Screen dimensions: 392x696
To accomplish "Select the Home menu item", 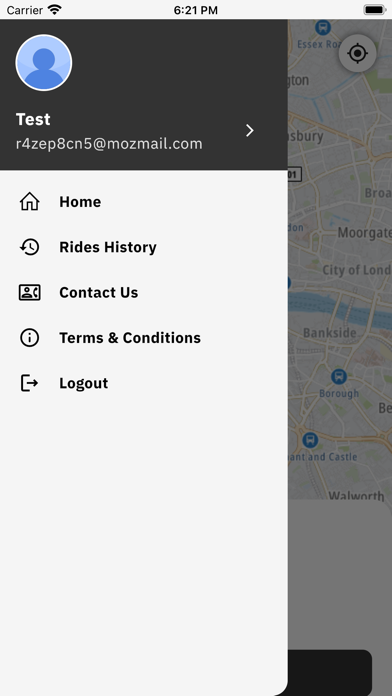I will point(144,202).
